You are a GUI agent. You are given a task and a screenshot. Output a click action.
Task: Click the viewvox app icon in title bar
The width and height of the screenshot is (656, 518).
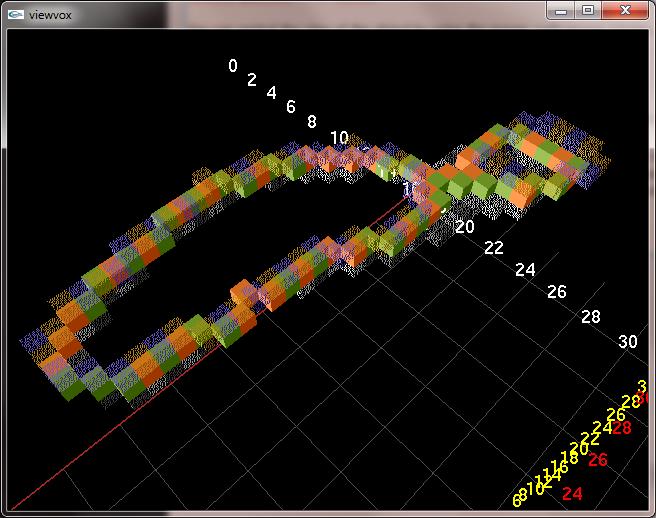15,15
